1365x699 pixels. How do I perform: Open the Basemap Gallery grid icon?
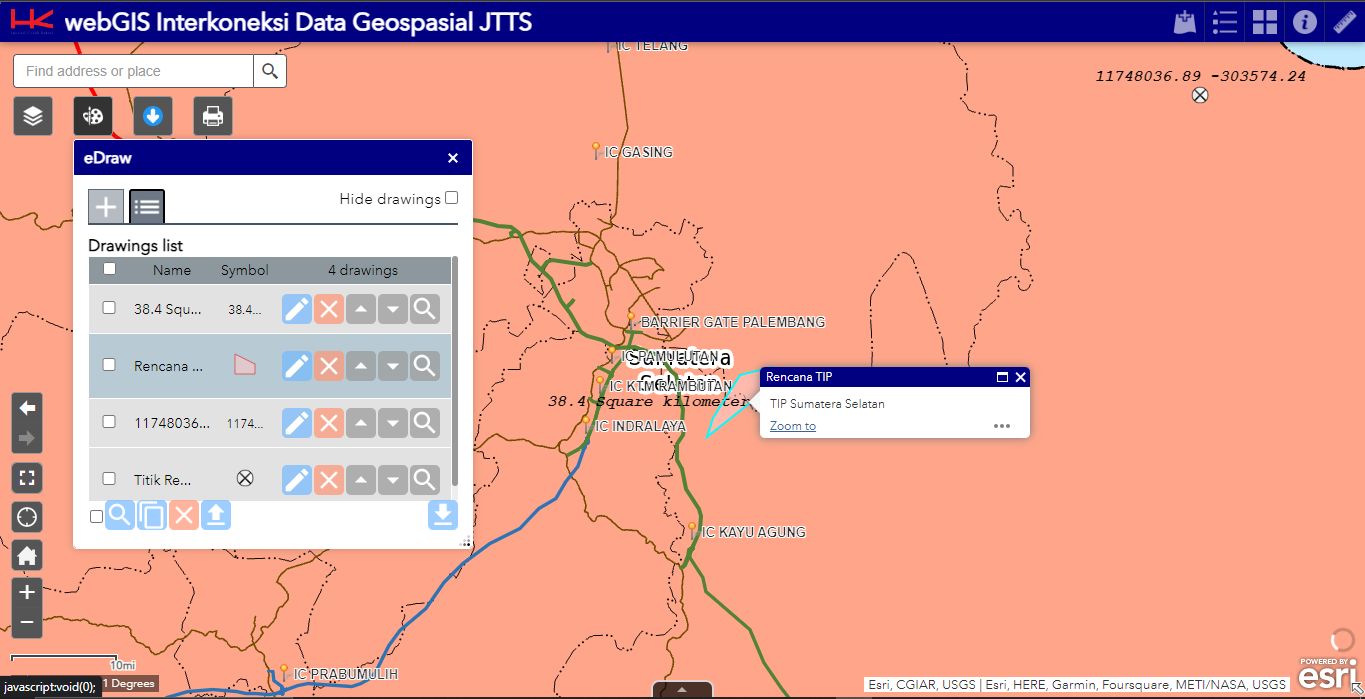[1265, 22]
